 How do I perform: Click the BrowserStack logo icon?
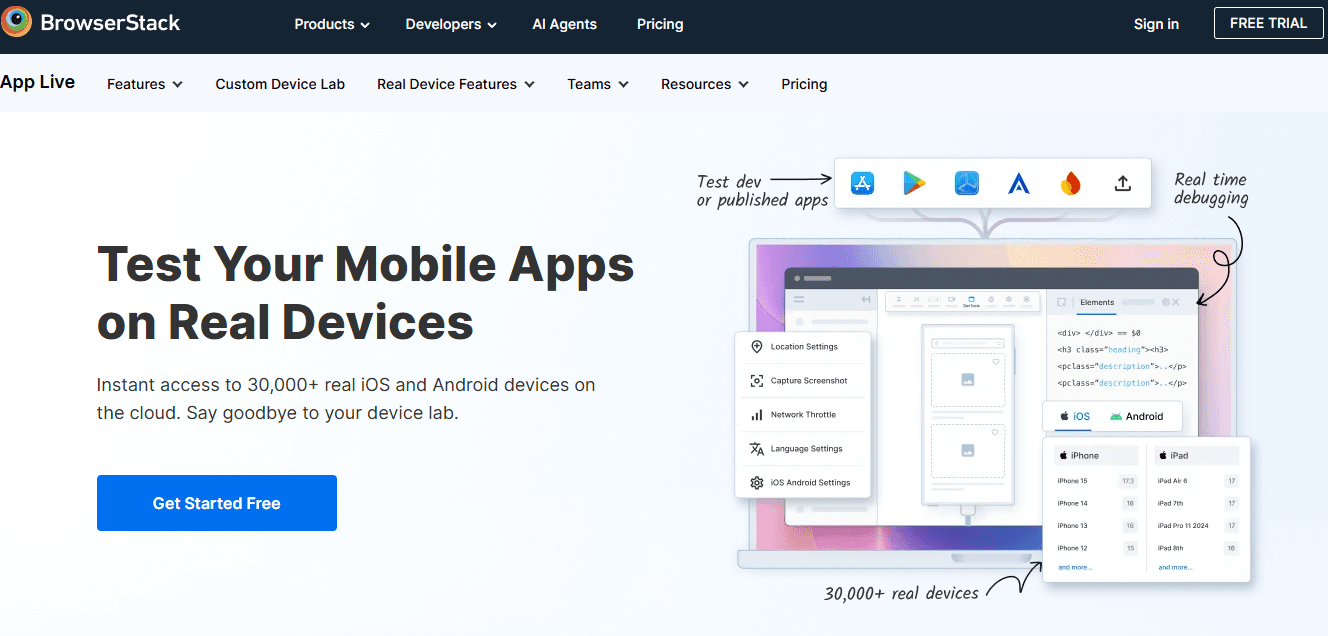(17, 22)
